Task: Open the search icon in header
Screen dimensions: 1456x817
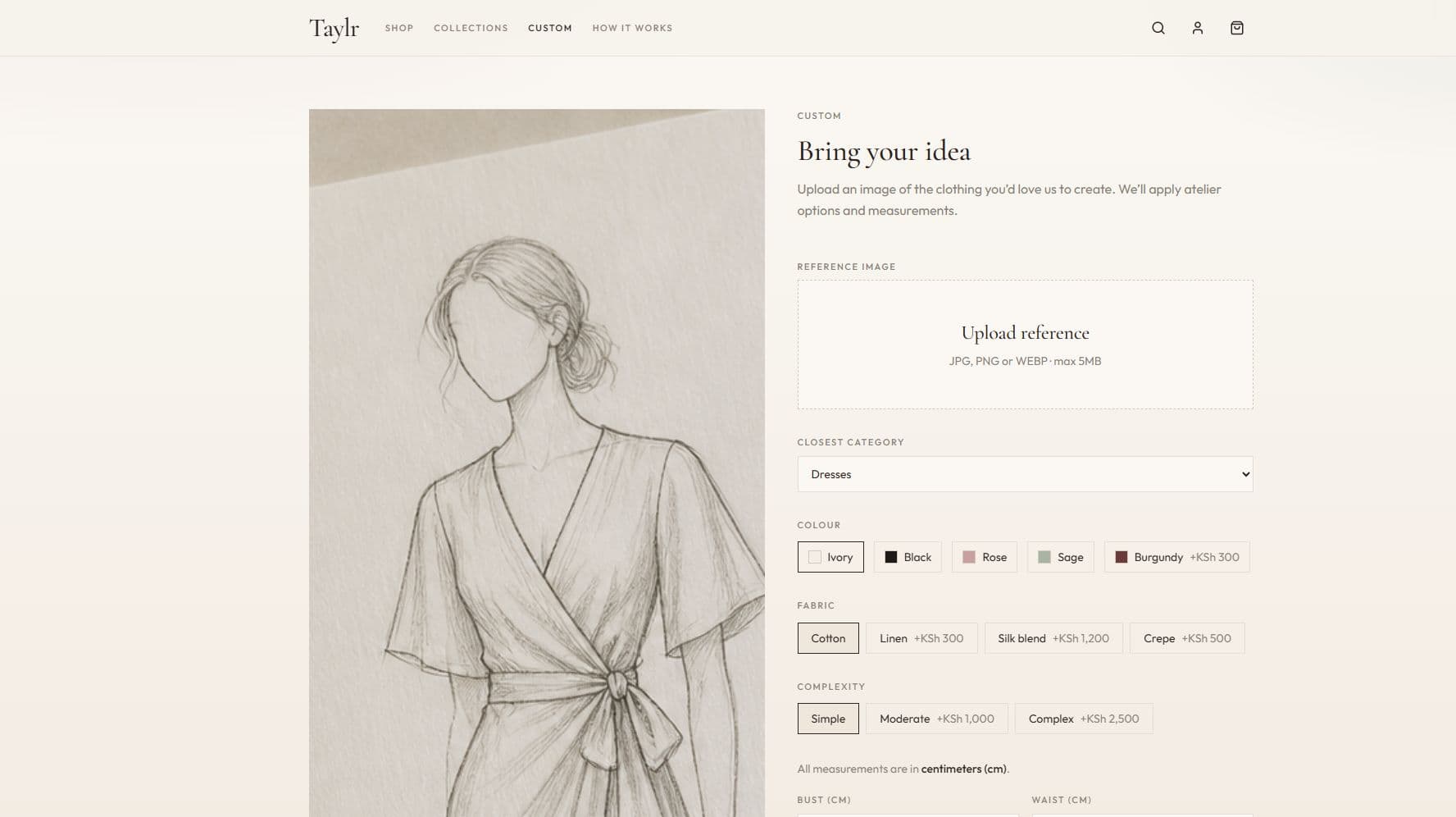Action: click(x=1158, y=28)
